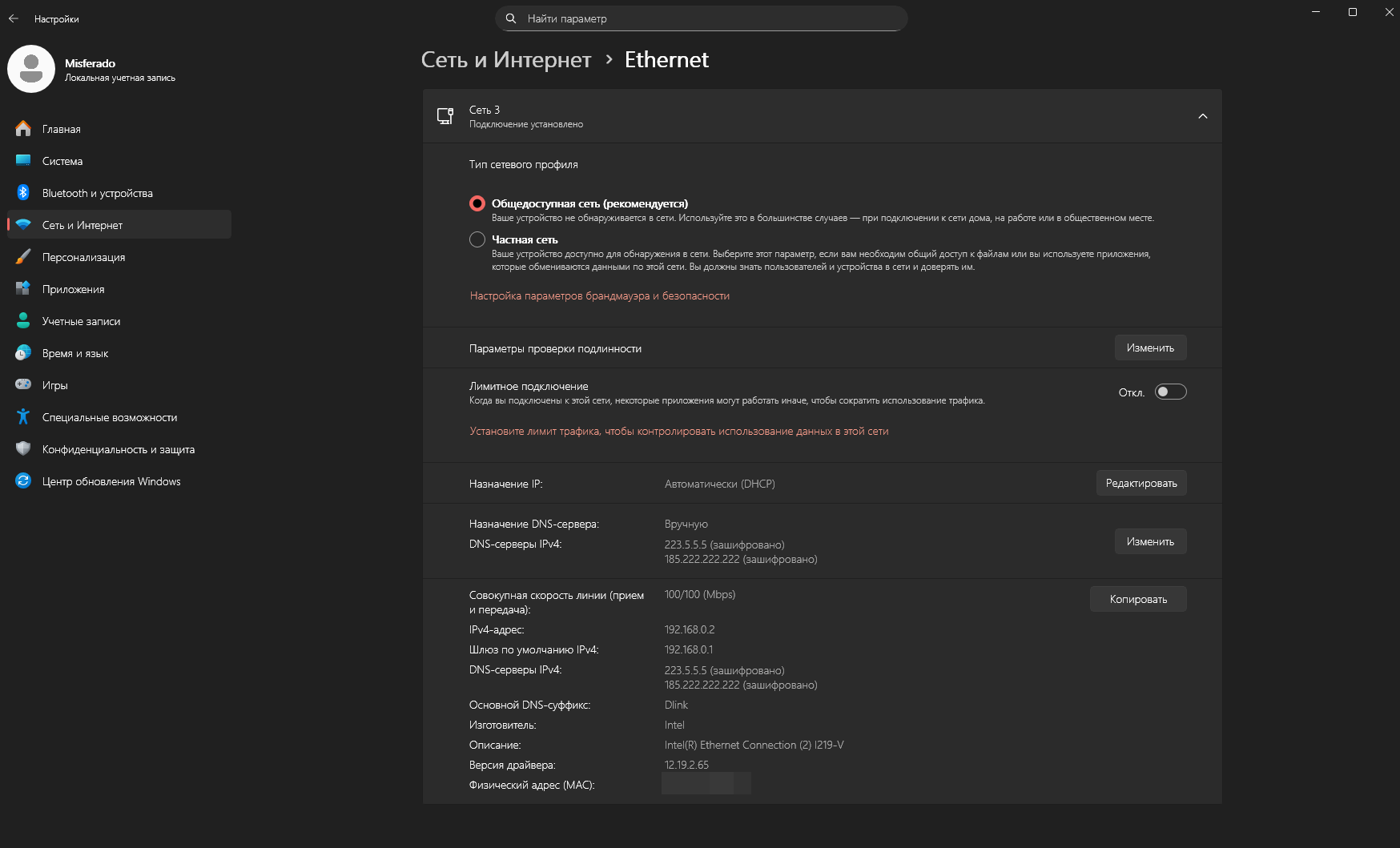This screenshot has width=1400, height=848.
Task: Open the System section icon
Action: [x=23, y=161]
